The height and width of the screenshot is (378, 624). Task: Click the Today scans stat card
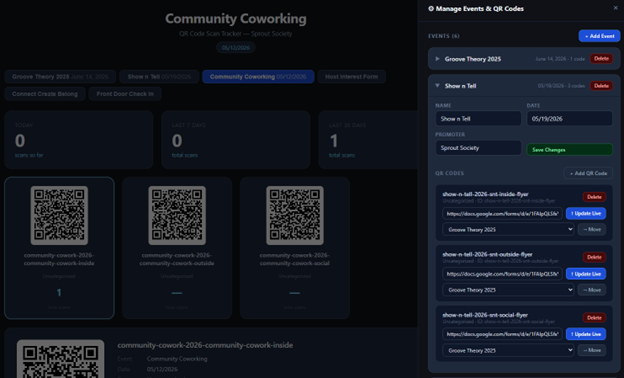[79, 140]
